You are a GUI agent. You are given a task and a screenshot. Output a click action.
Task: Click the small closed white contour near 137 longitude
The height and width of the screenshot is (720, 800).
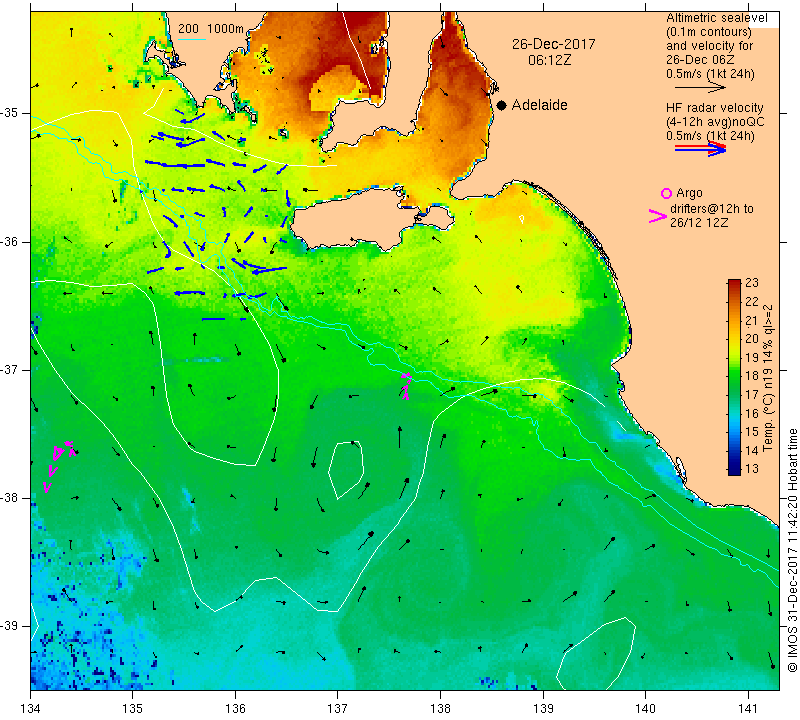click(x=346, y=469)
